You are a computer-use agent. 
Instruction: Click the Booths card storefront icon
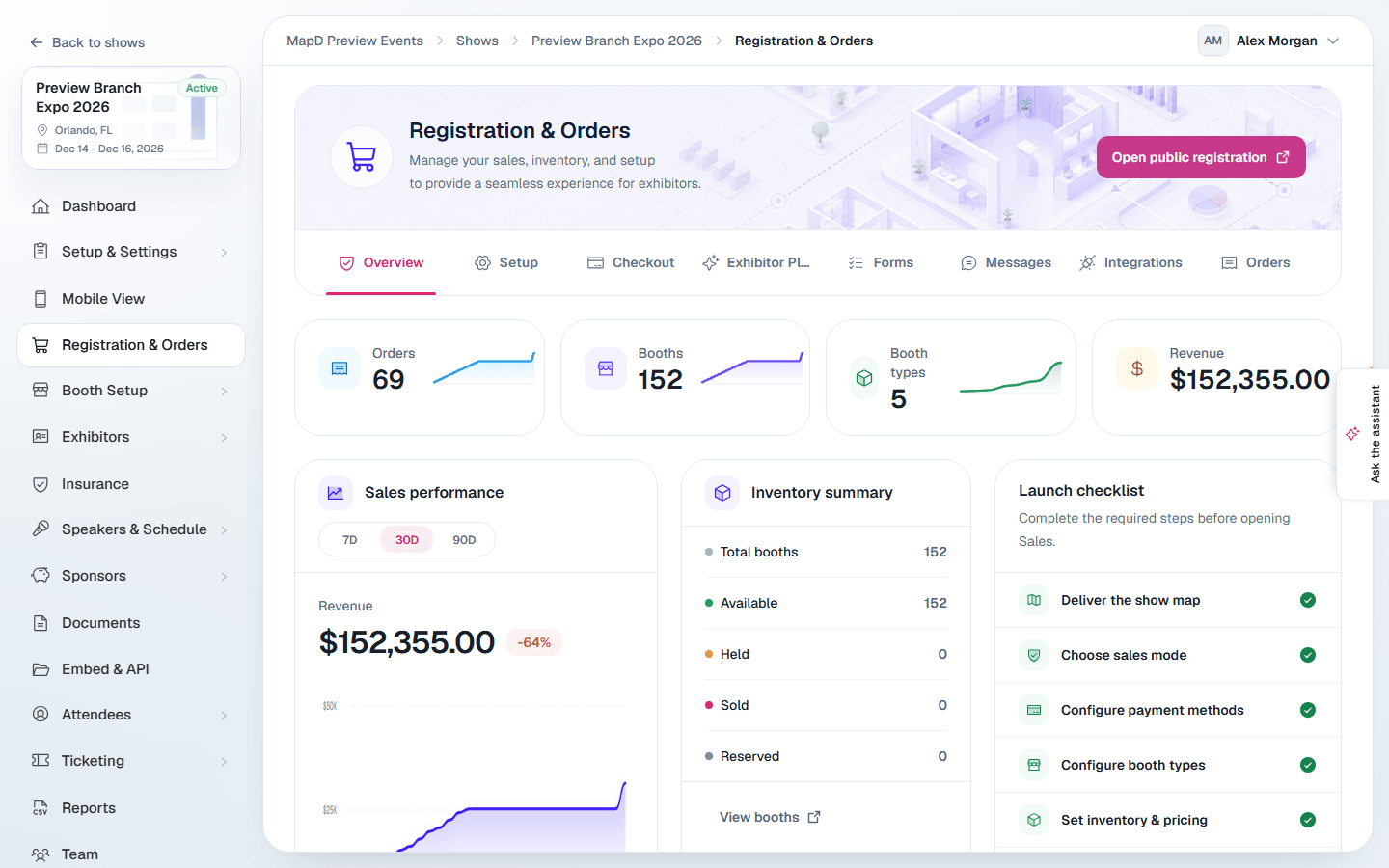click(x=606, y=368)
